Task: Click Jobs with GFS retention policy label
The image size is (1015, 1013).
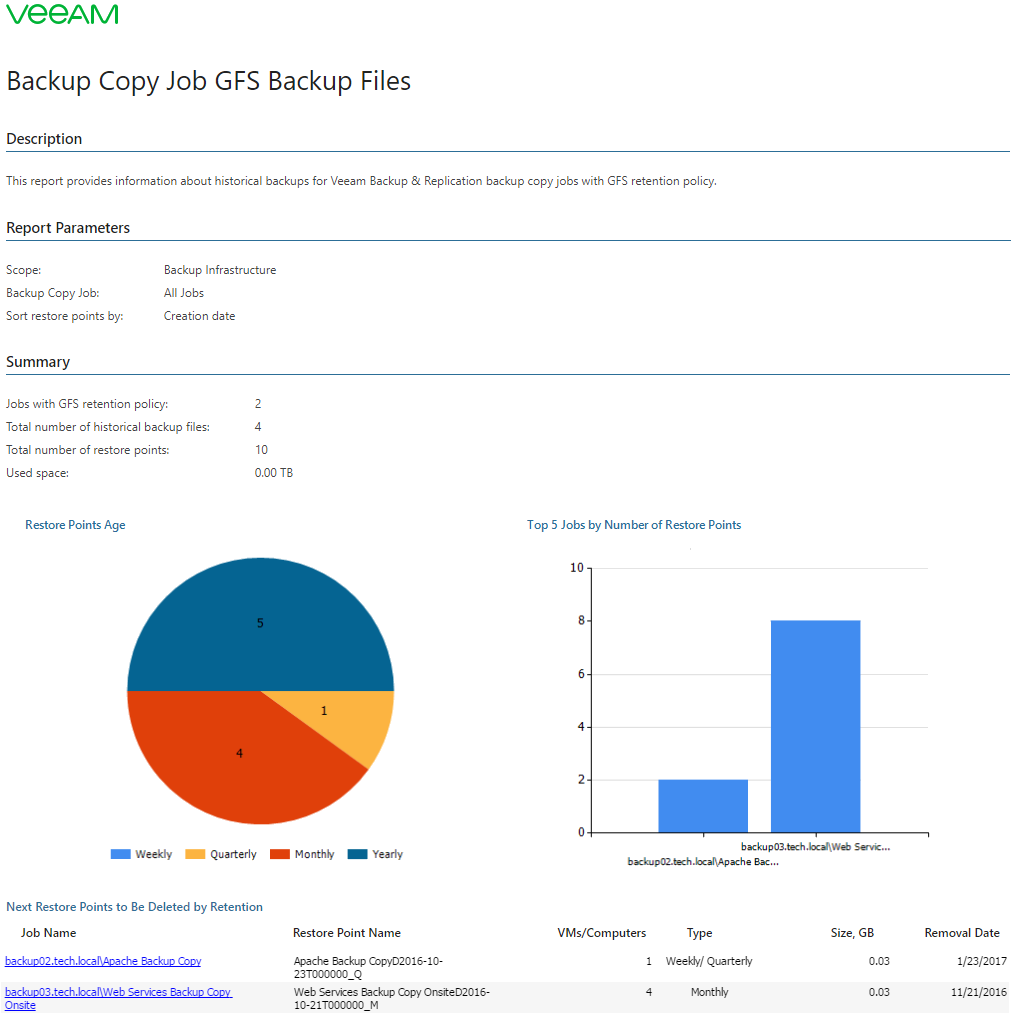Action: 87,404
